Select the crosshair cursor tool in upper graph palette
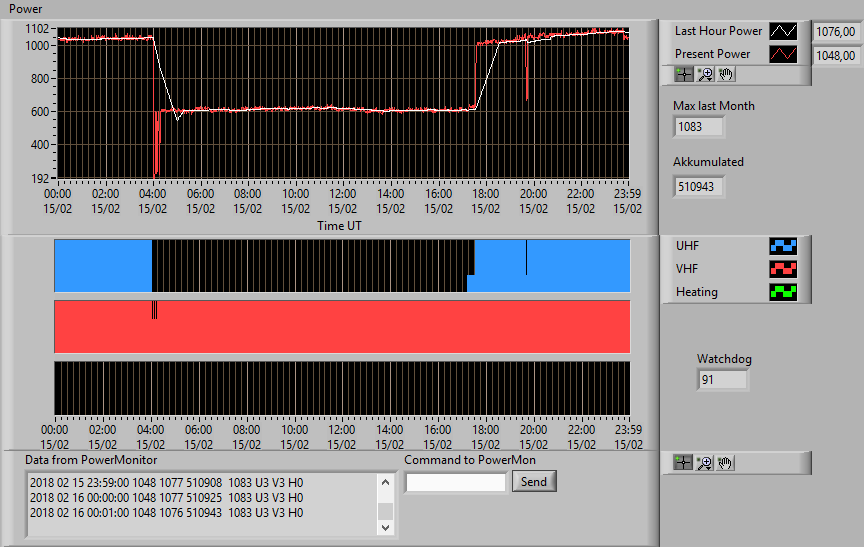This screenshot has width=864, height=547. click(684, 74)
